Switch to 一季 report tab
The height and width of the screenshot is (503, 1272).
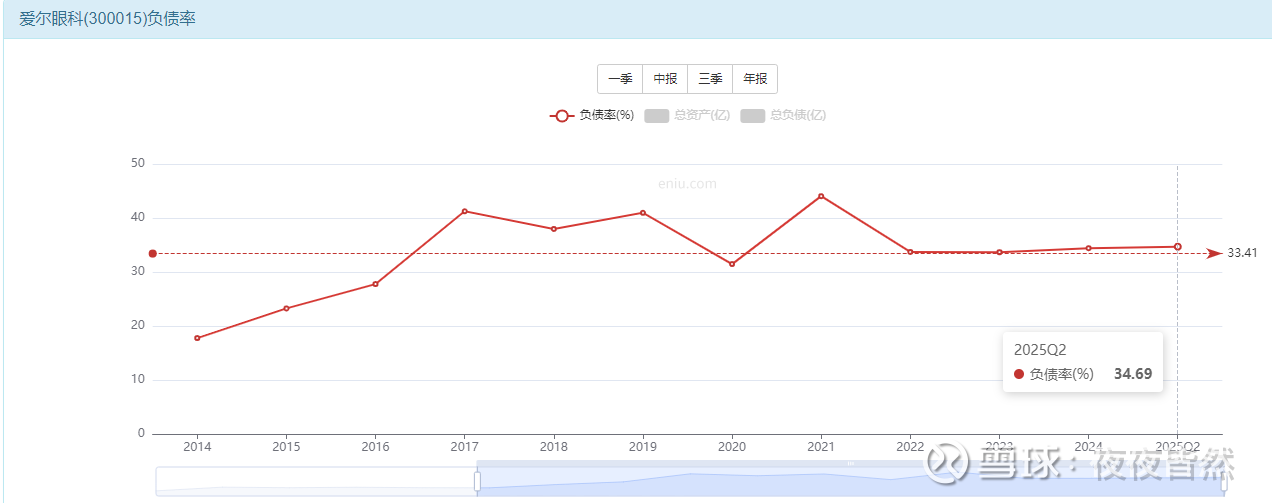click(620, 79)
